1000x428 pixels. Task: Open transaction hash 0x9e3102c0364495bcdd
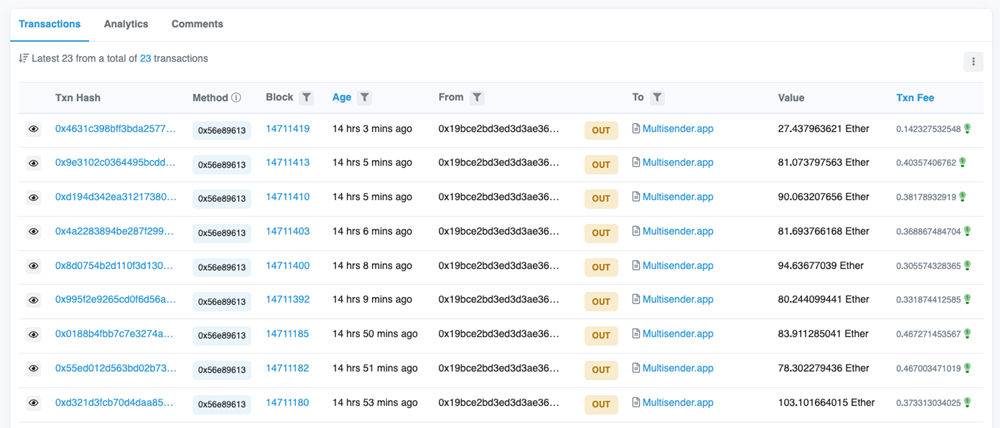(115, 163)
